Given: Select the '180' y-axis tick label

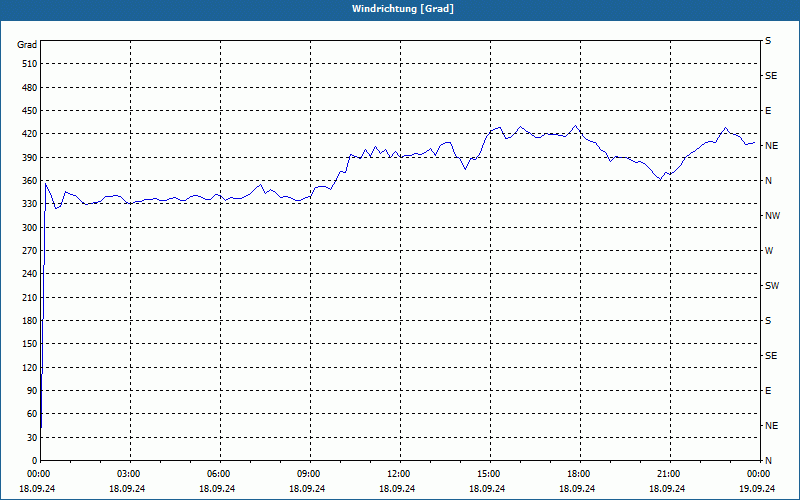Looking at the screenshot, I should click(x=30, y=321).
